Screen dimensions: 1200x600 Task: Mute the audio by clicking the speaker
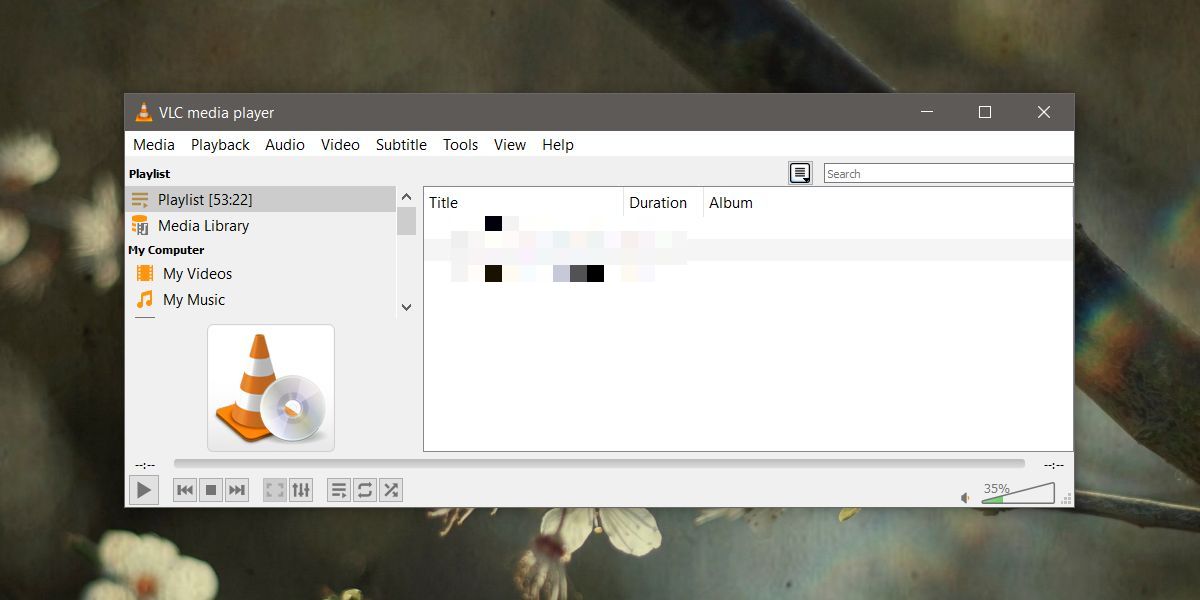[x=965, y=496]
